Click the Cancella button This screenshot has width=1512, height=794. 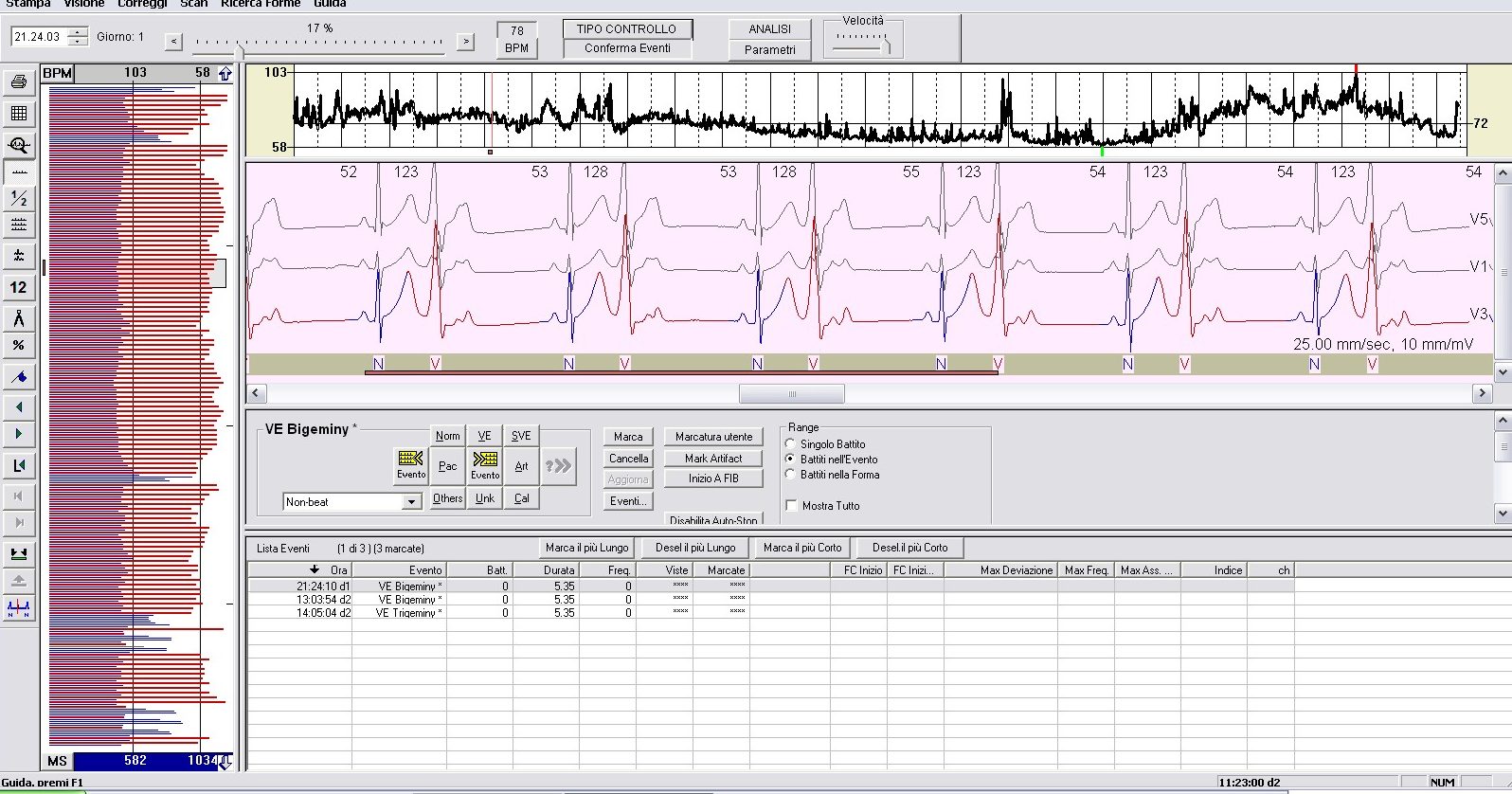[x=628, y=458]
